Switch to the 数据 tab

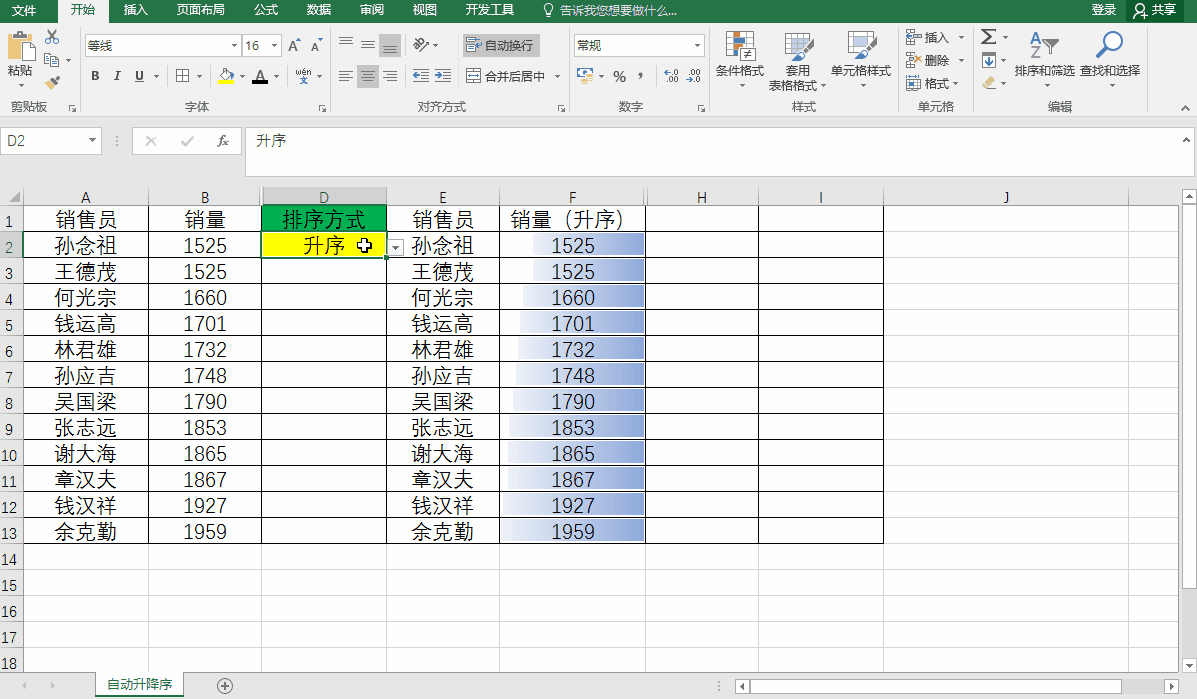pyautogui.click(x=318, y=10)
